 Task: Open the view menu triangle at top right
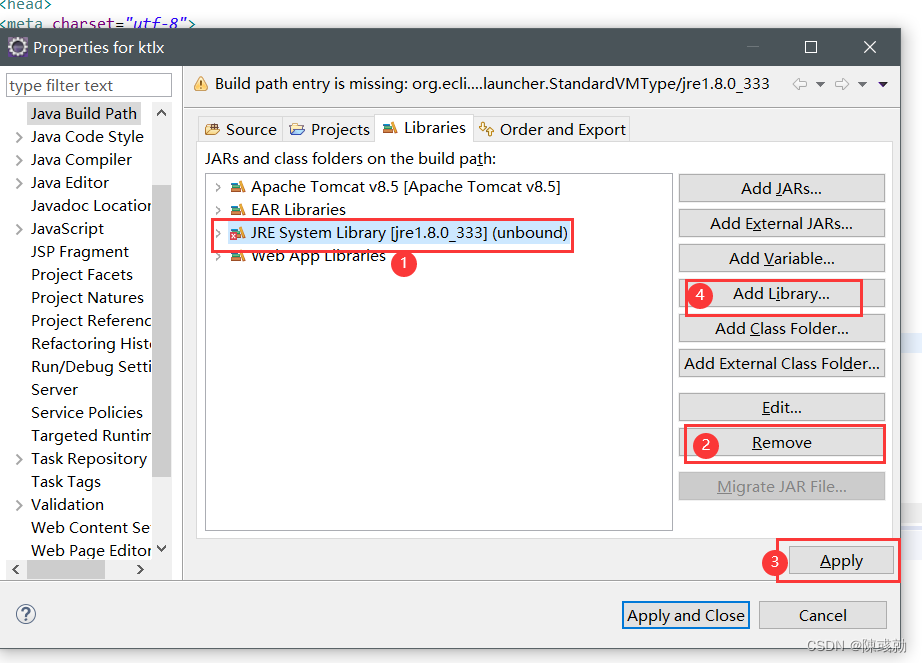(882, 84)
